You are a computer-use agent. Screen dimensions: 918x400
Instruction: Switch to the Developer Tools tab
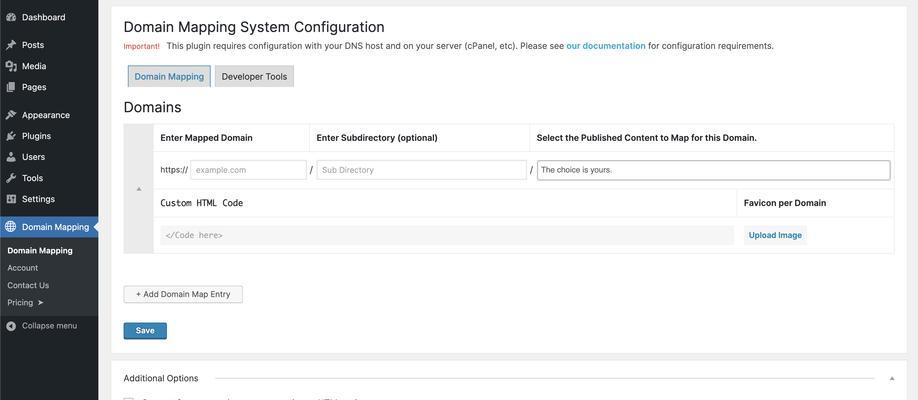click(x=254, y=76)
